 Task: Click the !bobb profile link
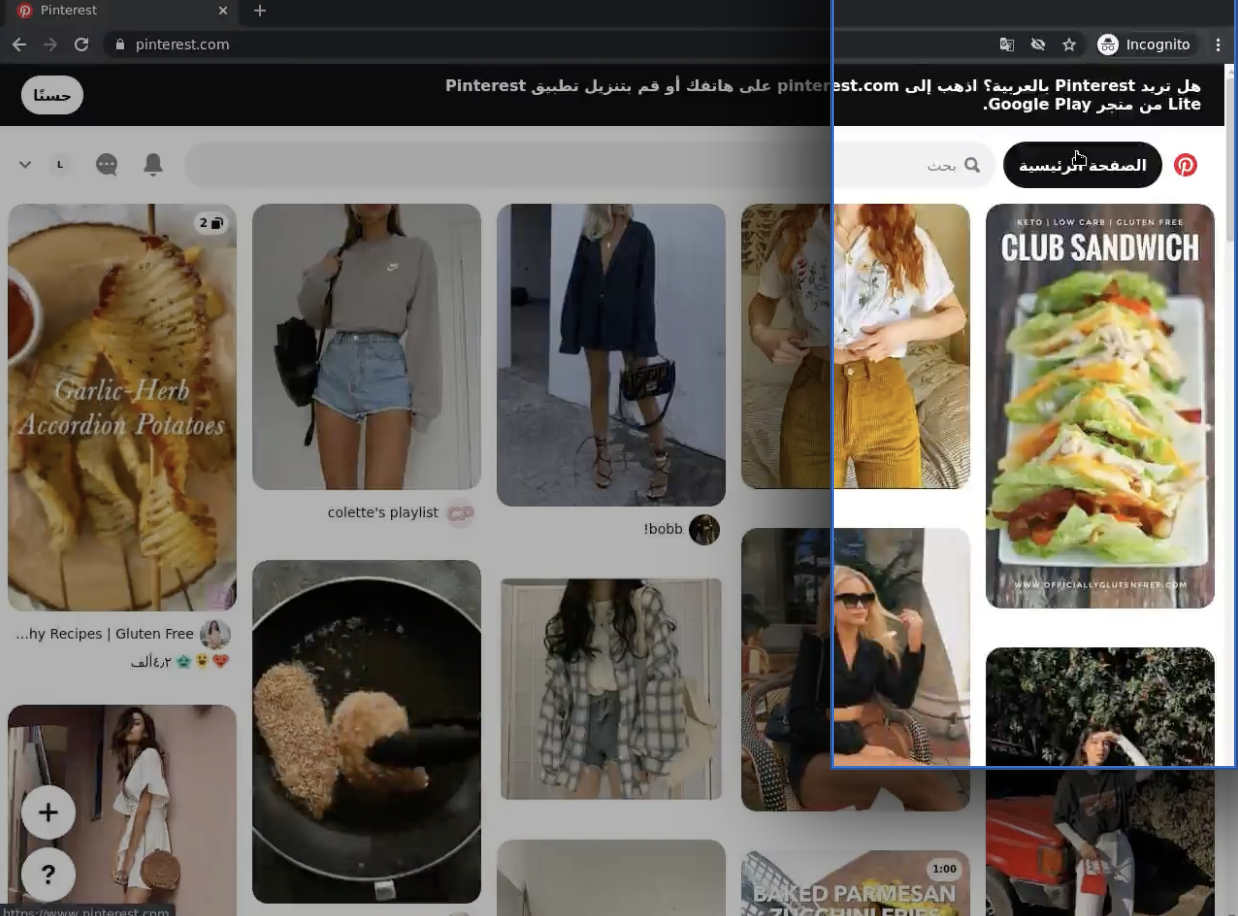663,529
